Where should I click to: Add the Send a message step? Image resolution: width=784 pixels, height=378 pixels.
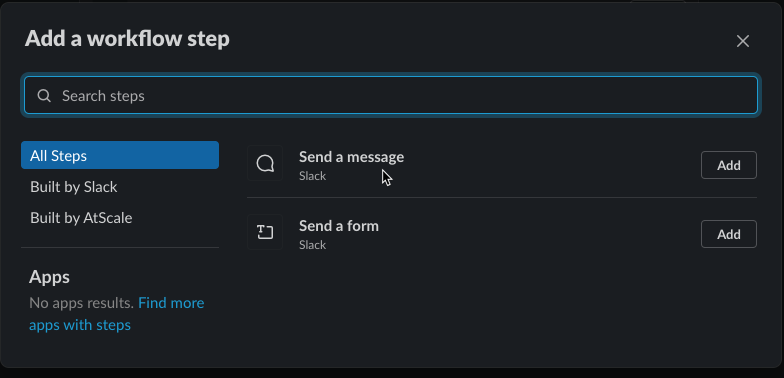tap(728, 165)
